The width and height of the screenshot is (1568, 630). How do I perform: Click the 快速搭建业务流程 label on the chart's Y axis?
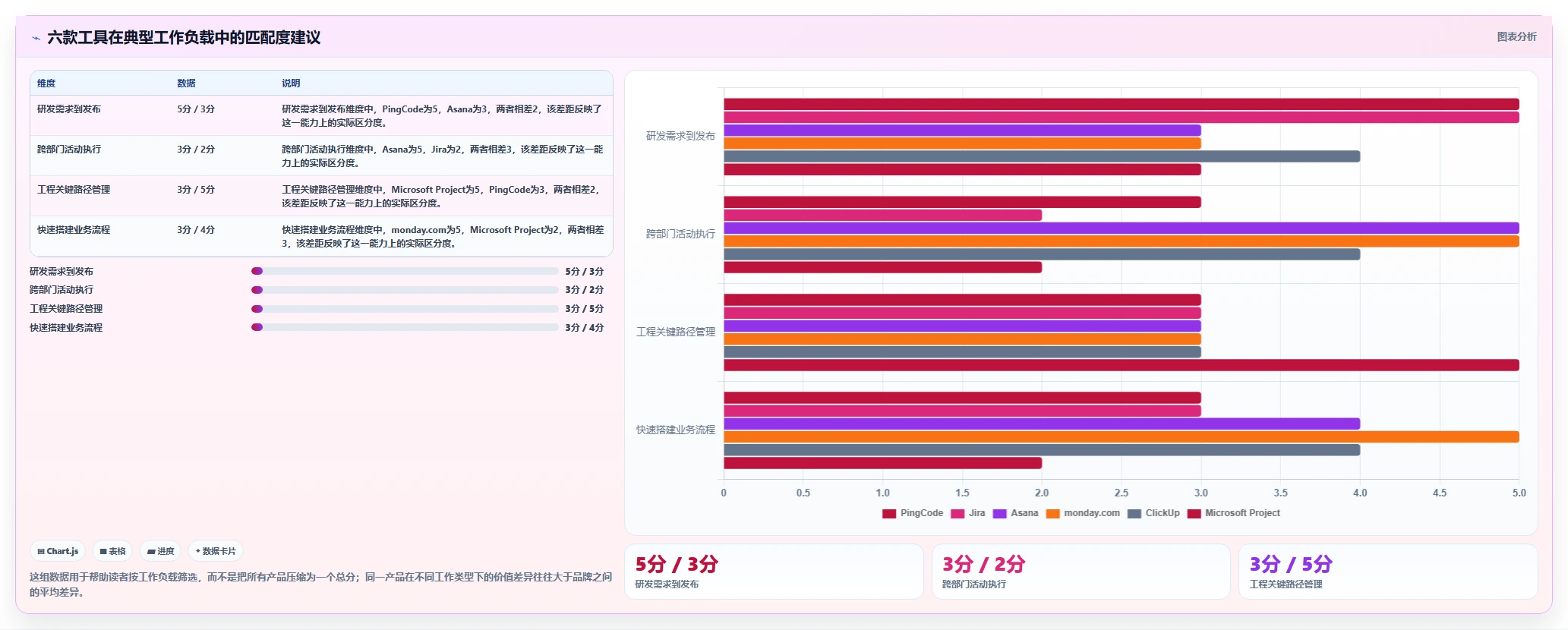(x=676, y=430)
